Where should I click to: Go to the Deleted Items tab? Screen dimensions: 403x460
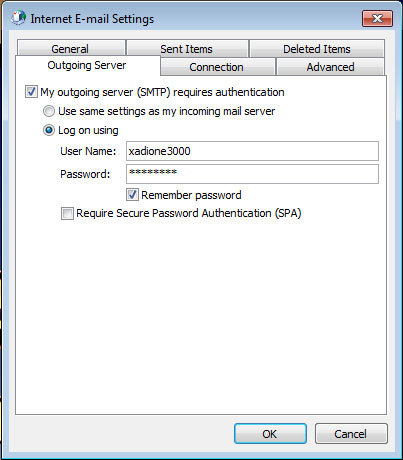click(x=317, y=49)
